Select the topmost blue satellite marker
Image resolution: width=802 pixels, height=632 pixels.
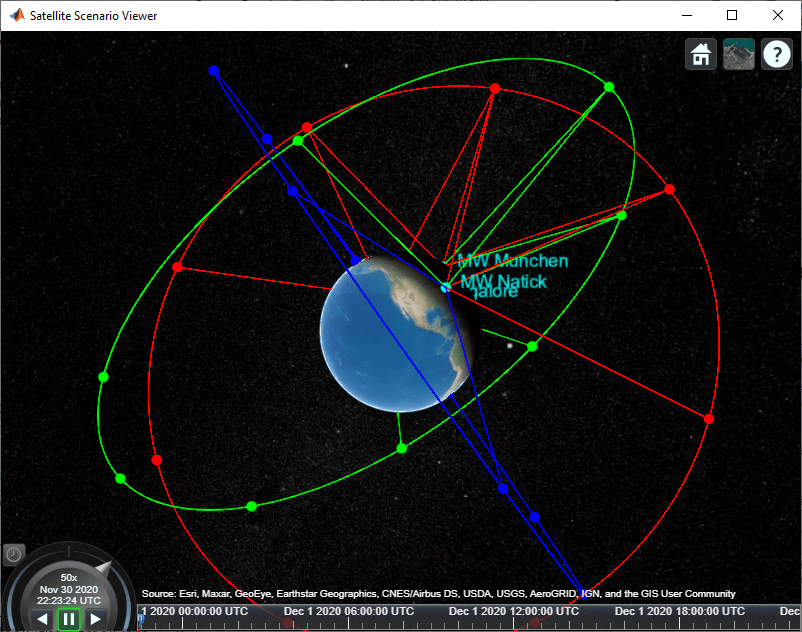(x=214, y=71)
